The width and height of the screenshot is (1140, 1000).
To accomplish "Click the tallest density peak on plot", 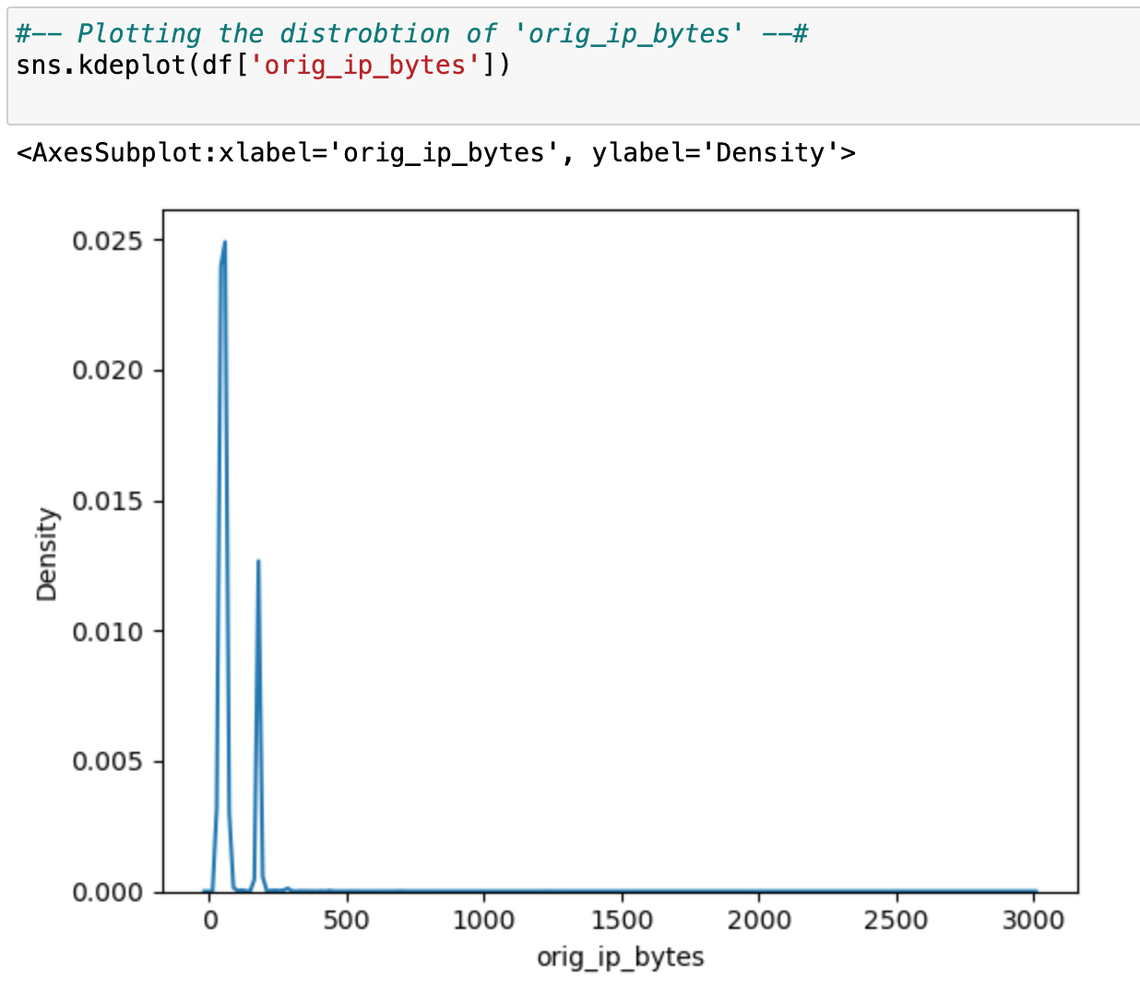I will (224, 243).
